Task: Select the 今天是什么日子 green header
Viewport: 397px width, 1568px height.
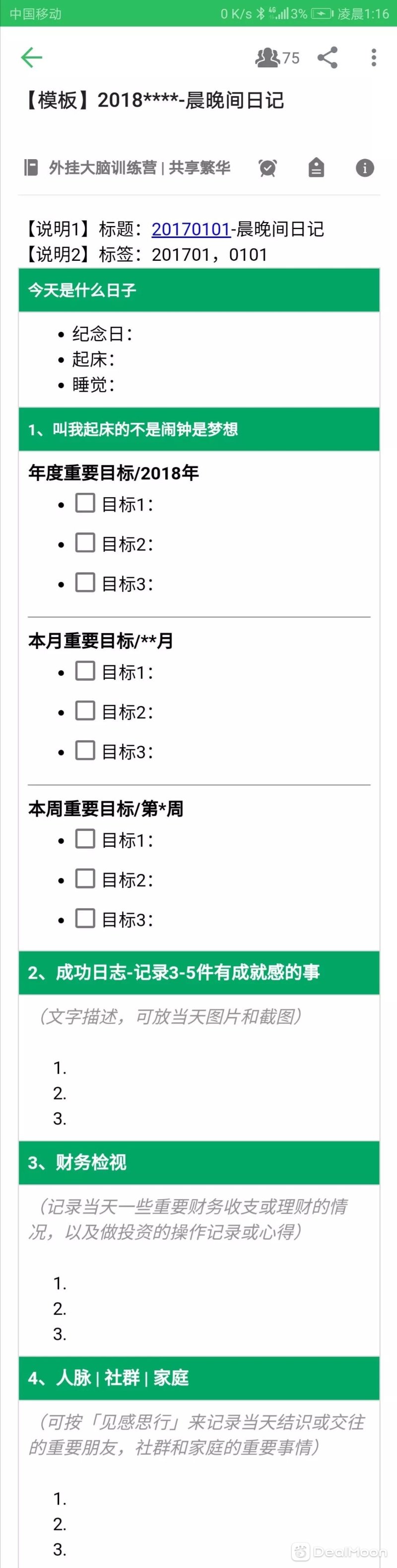Action: click(x=199, y=290)
